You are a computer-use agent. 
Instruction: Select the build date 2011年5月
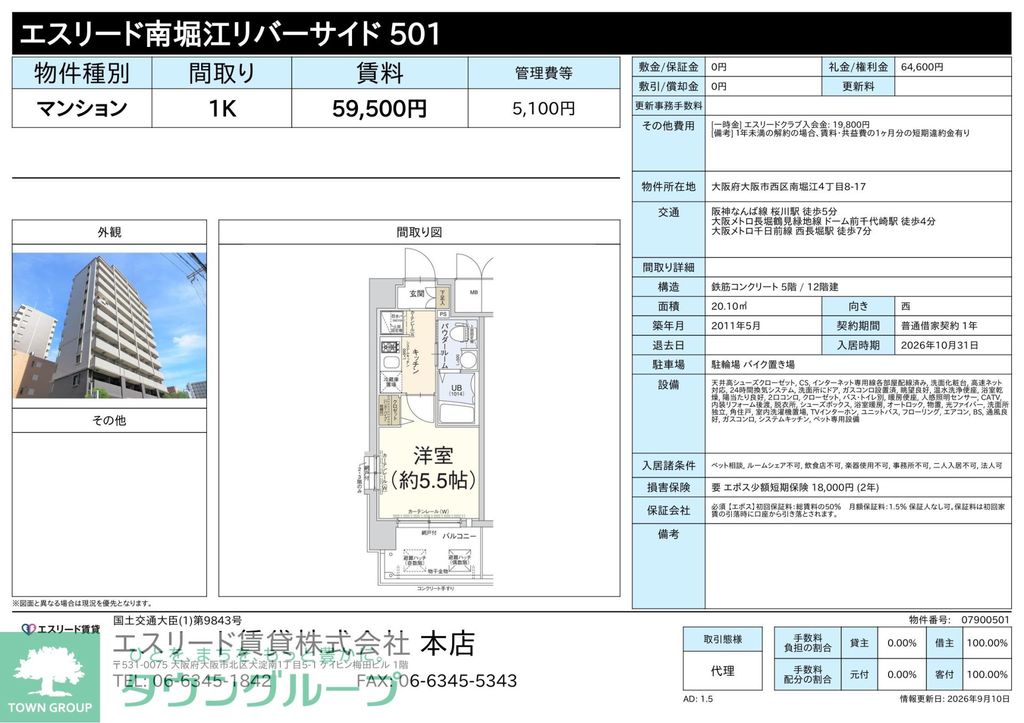(736, 325)
